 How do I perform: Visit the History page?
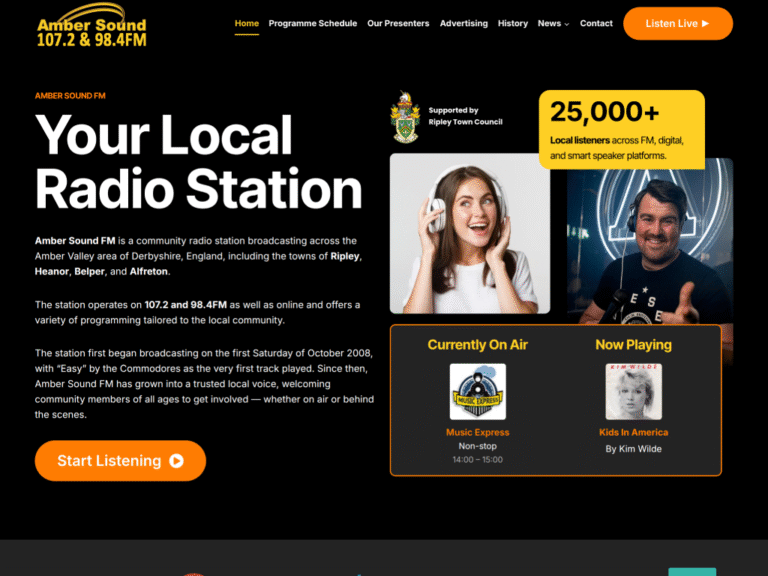pos(513,24)
